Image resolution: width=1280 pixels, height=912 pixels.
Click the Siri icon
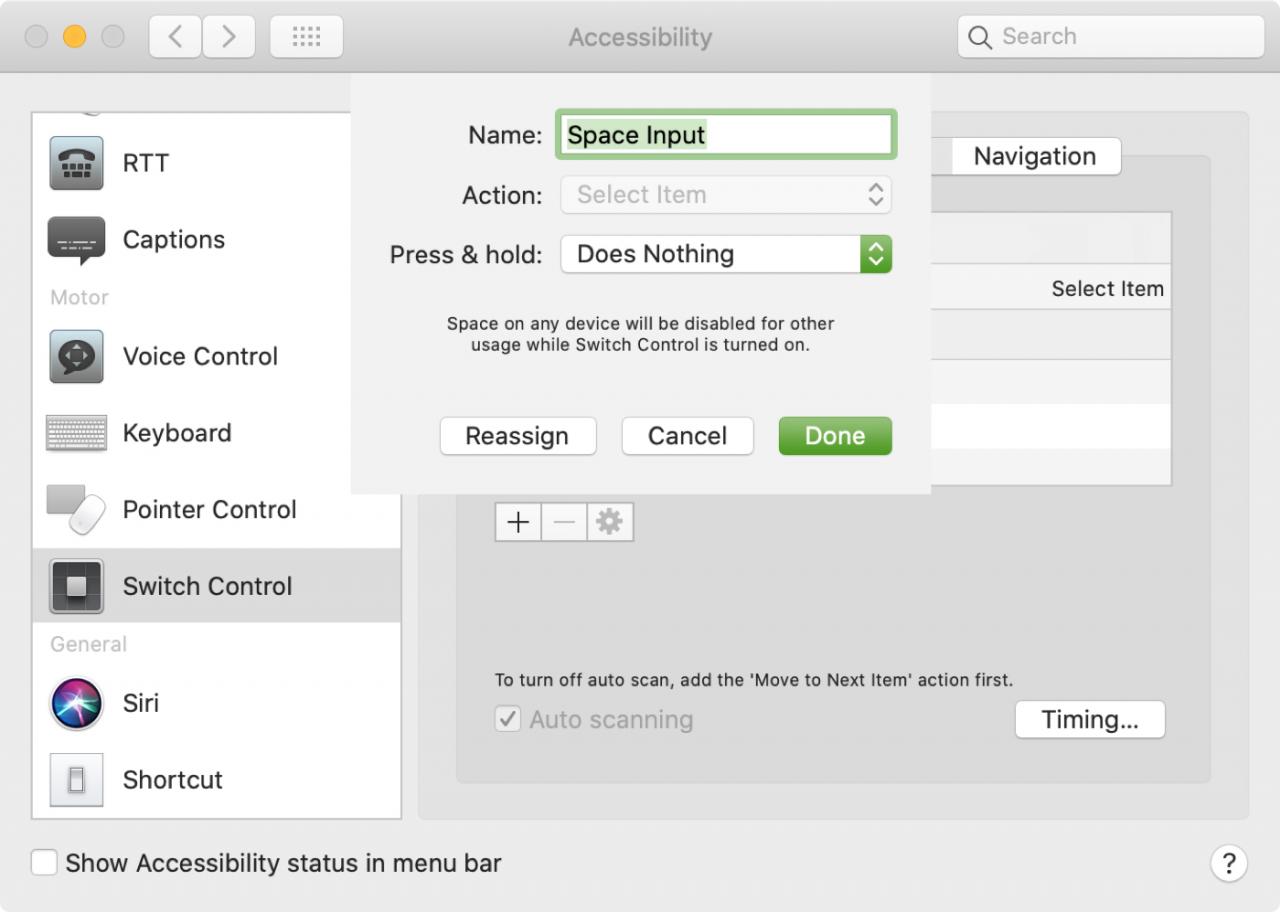[x=76, y=703]
